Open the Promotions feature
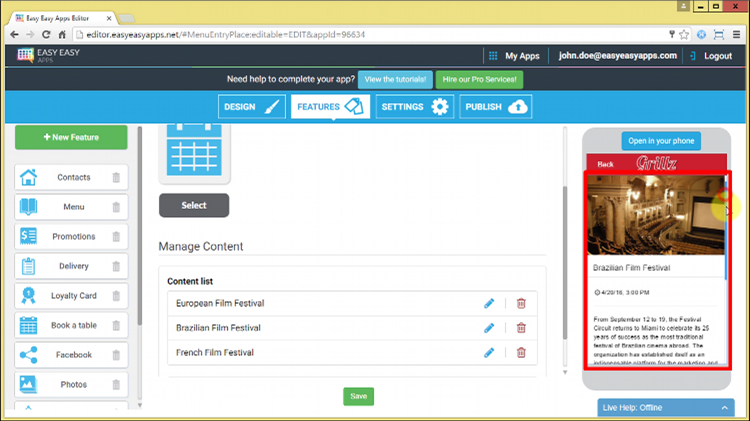This screenshot has height=421, width=750. click(x=71, y=237)
